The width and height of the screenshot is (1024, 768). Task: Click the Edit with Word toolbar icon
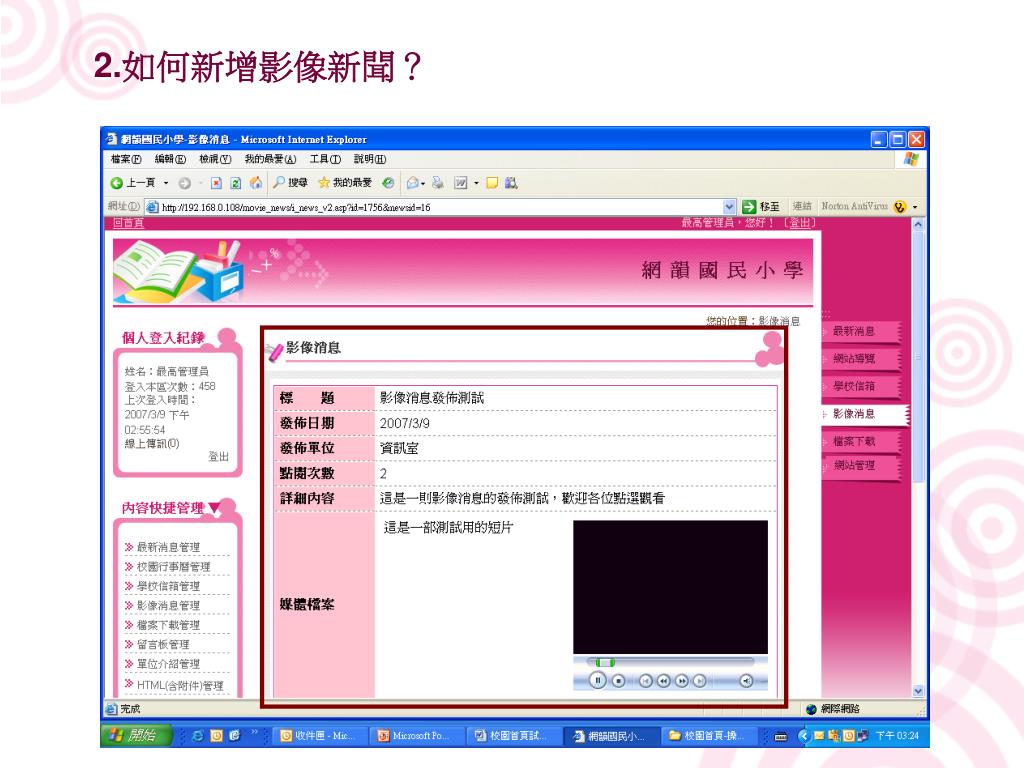click(461, 183)
